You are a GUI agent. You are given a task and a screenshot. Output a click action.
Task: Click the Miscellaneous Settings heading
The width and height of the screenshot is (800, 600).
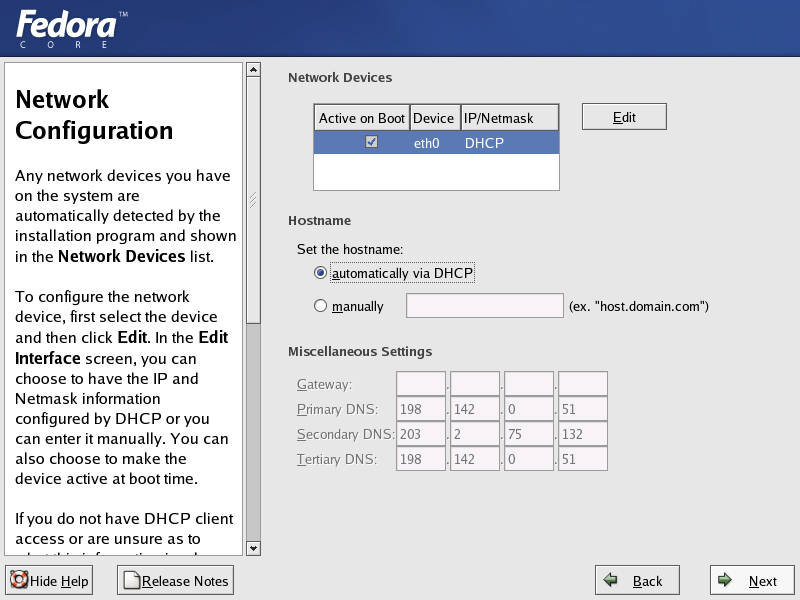point(360,352)
